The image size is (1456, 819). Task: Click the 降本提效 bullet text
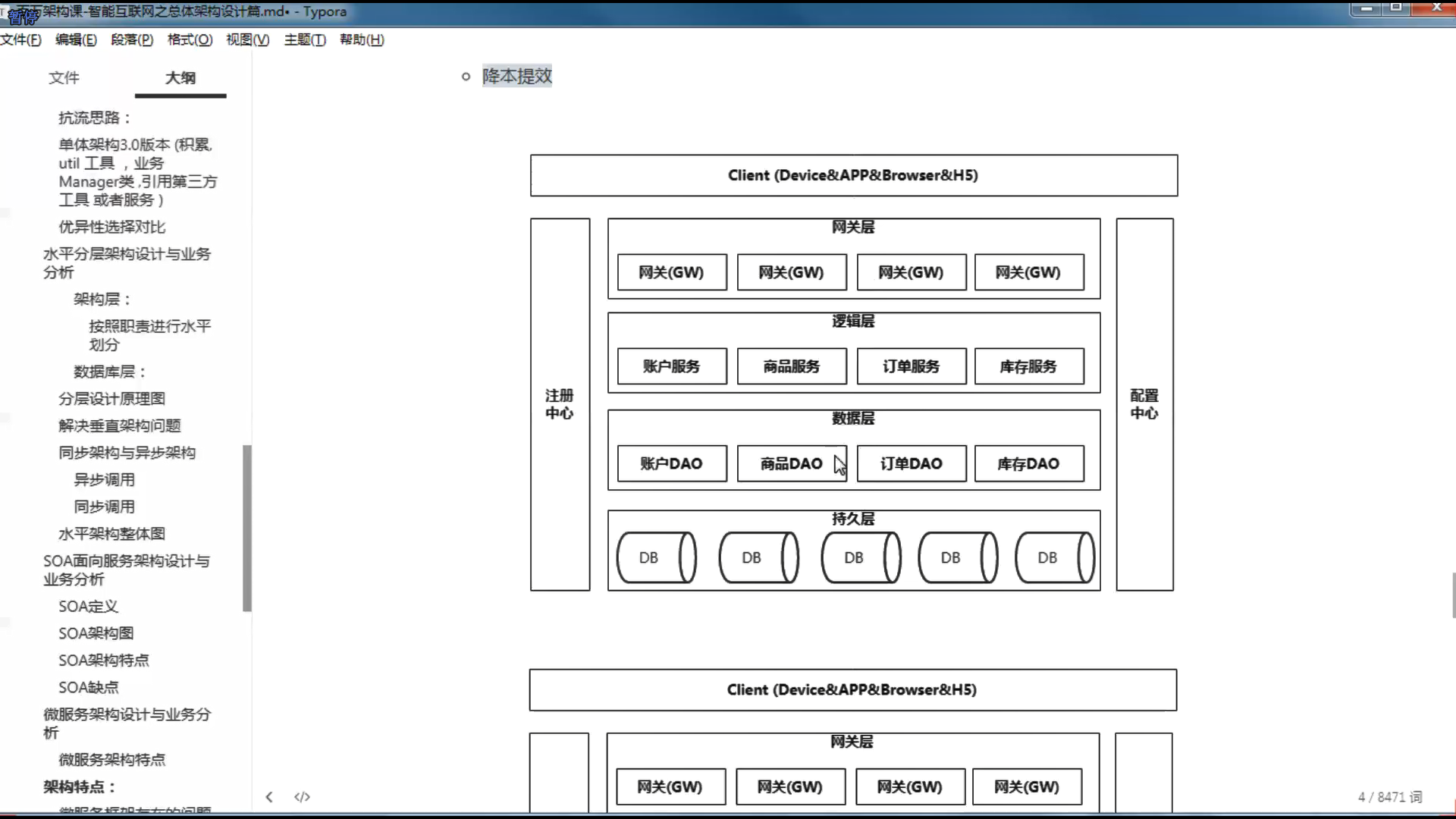tap(517, 76)
